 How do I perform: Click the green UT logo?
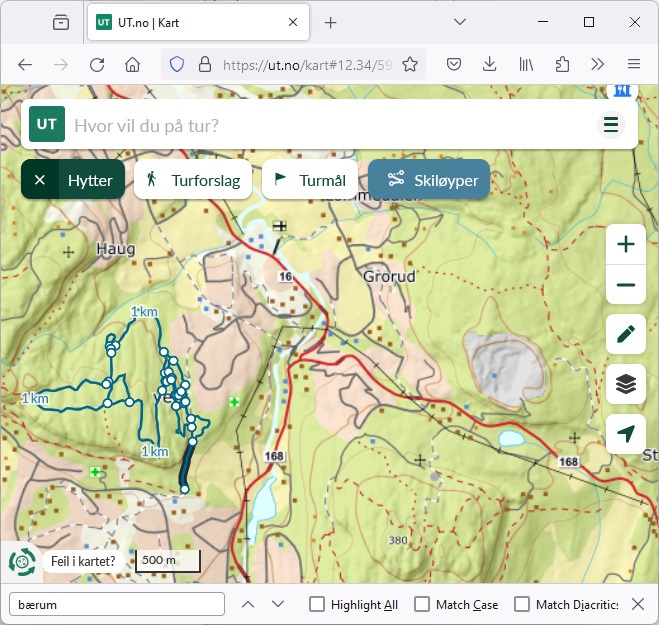tap(47, 125)
